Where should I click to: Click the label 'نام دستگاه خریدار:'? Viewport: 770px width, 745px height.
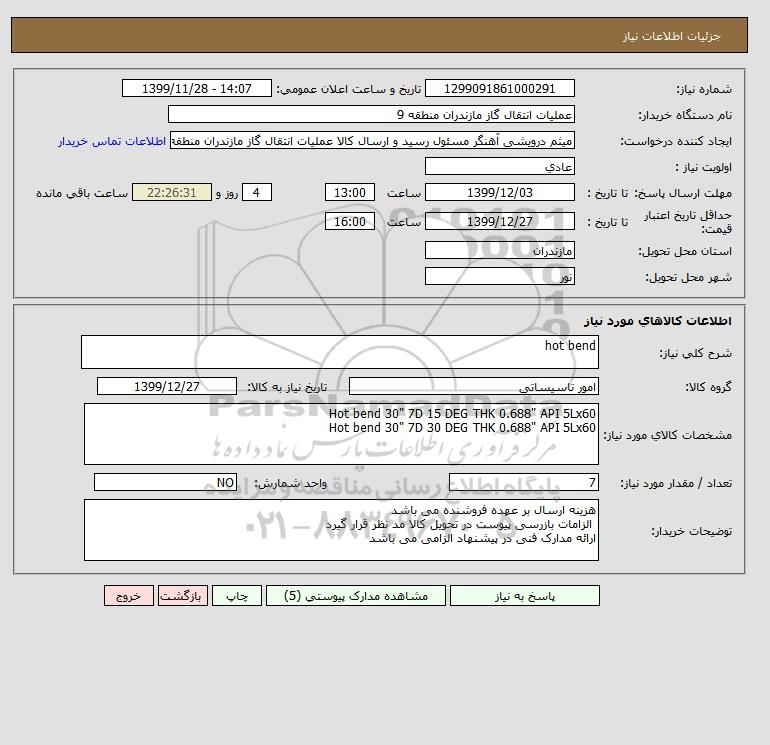(x=685, y=115)
